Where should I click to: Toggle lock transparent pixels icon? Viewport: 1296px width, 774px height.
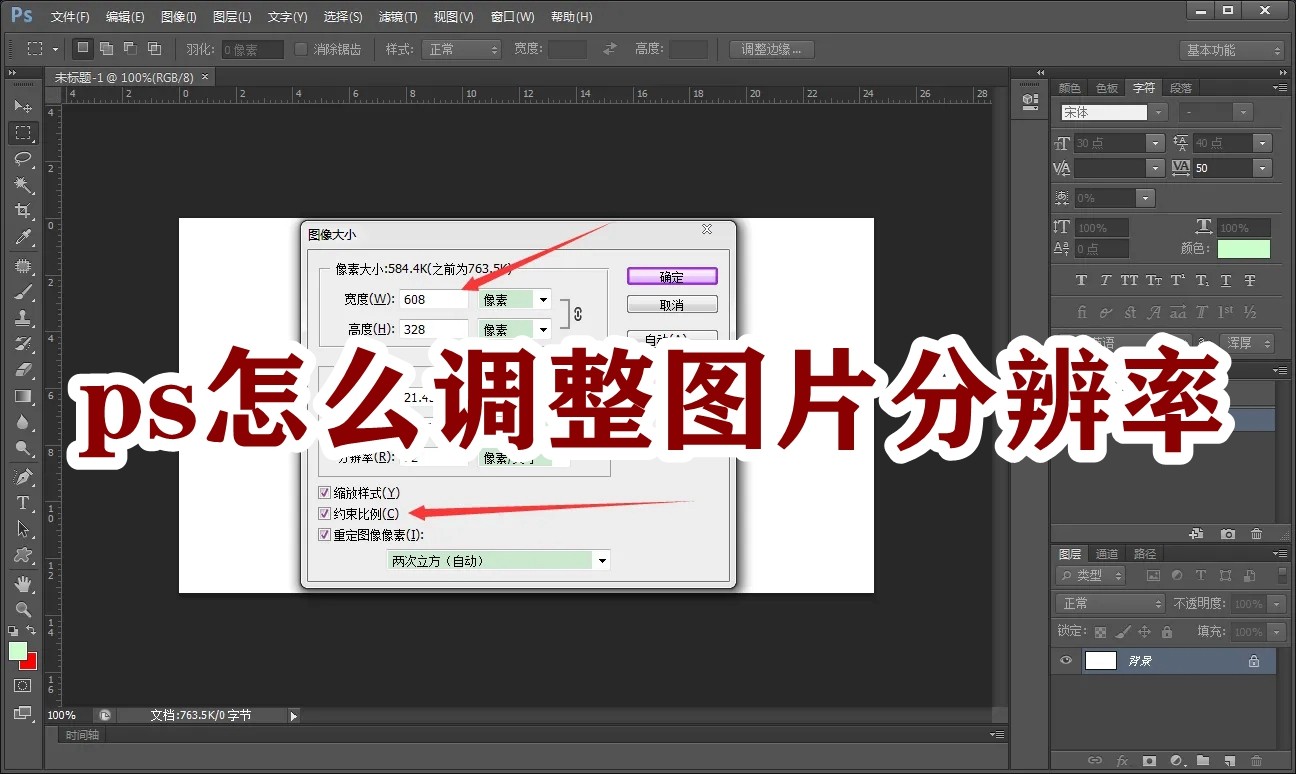click(x=1100, y=632)
